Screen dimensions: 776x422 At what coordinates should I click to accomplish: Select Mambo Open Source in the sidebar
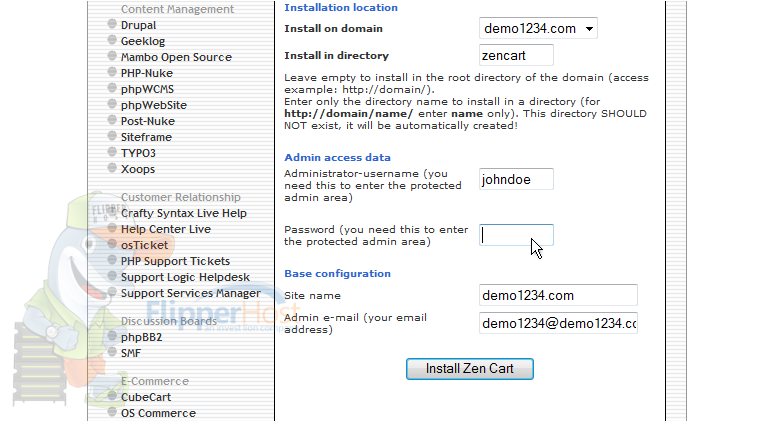point(176,57)
